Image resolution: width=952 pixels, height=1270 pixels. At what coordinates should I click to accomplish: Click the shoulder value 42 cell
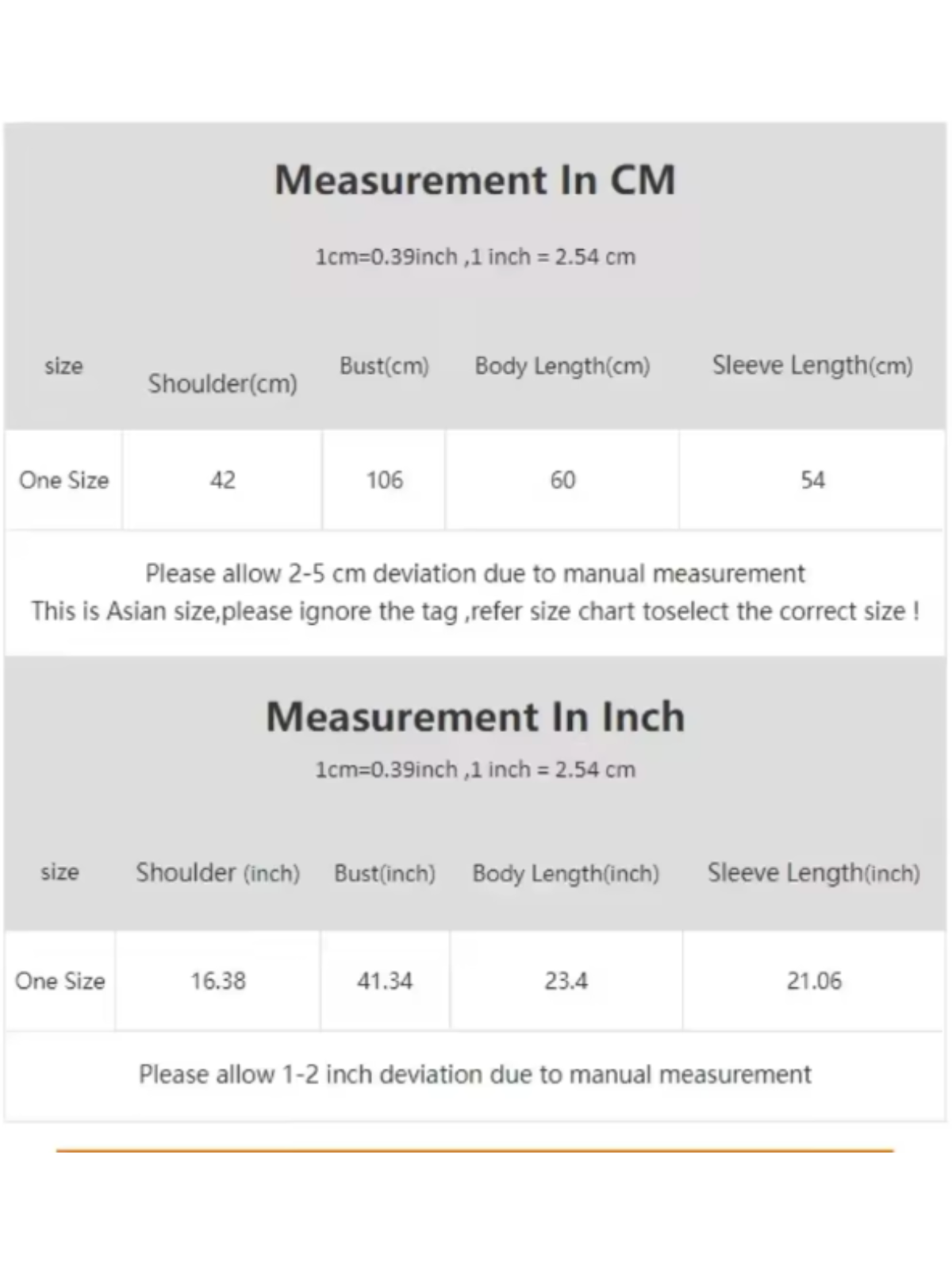[222, 480]
